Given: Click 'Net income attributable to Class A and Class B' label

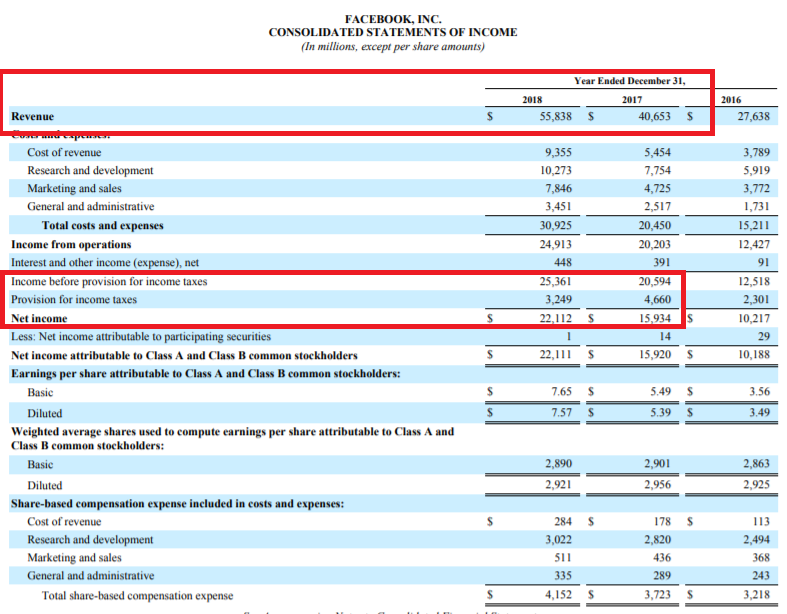Looking at the screenshot, I should [184, 356].
